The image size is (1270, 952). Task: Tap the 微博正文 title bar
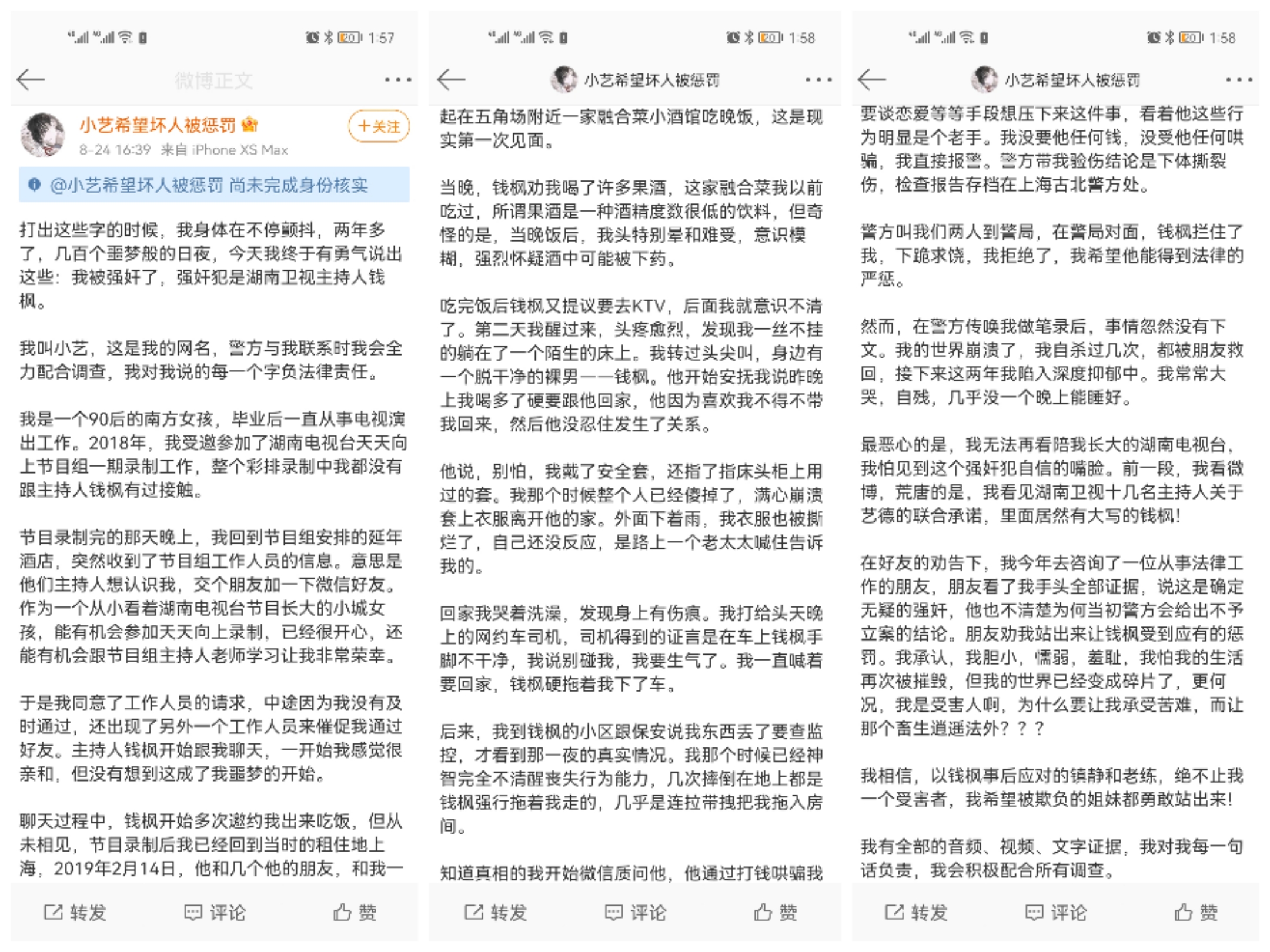click(x=215, y=81)
